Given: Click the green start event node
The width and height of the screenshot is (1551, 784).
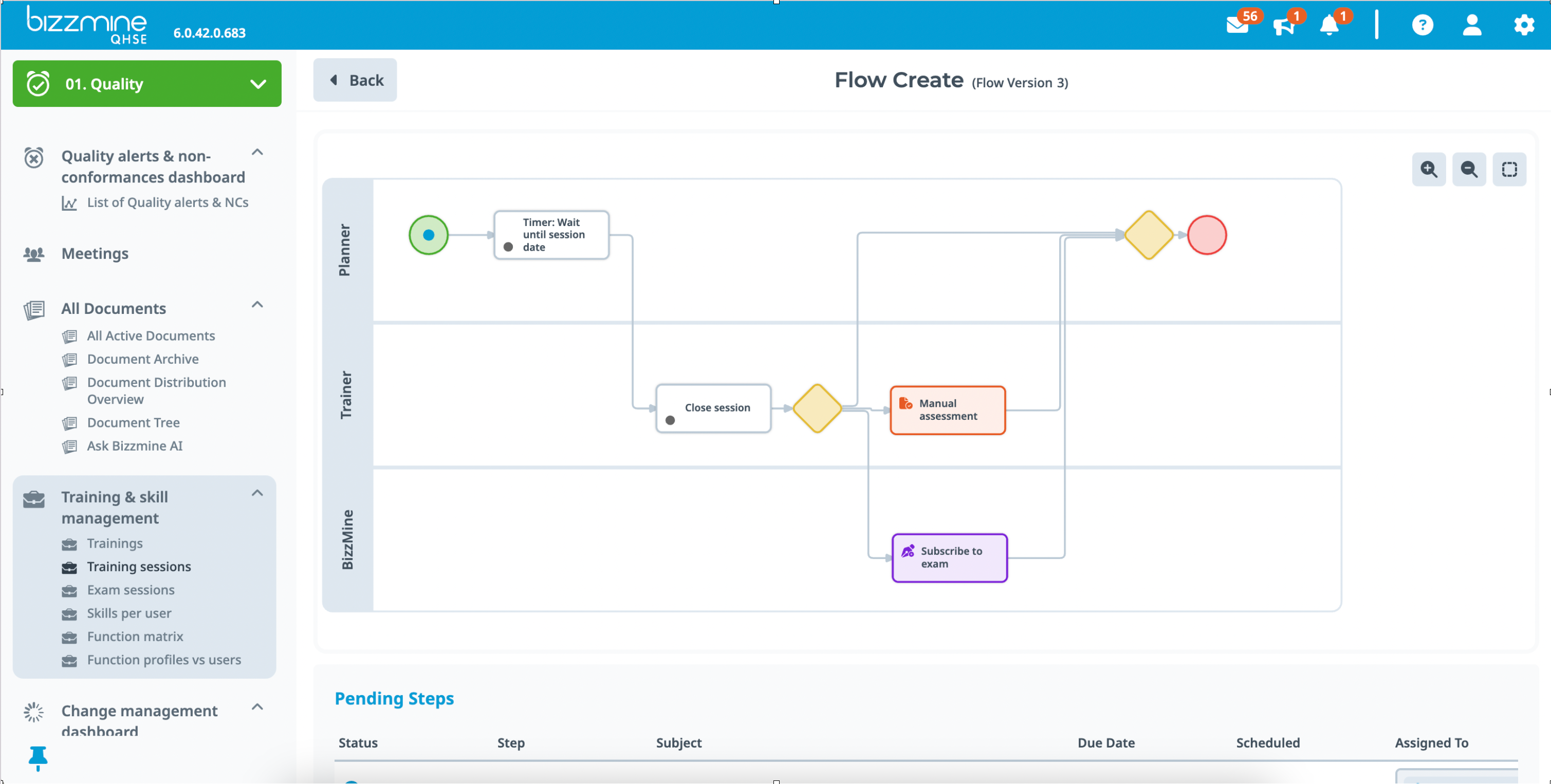Looking at the screenshot, I should coord(429,235).
